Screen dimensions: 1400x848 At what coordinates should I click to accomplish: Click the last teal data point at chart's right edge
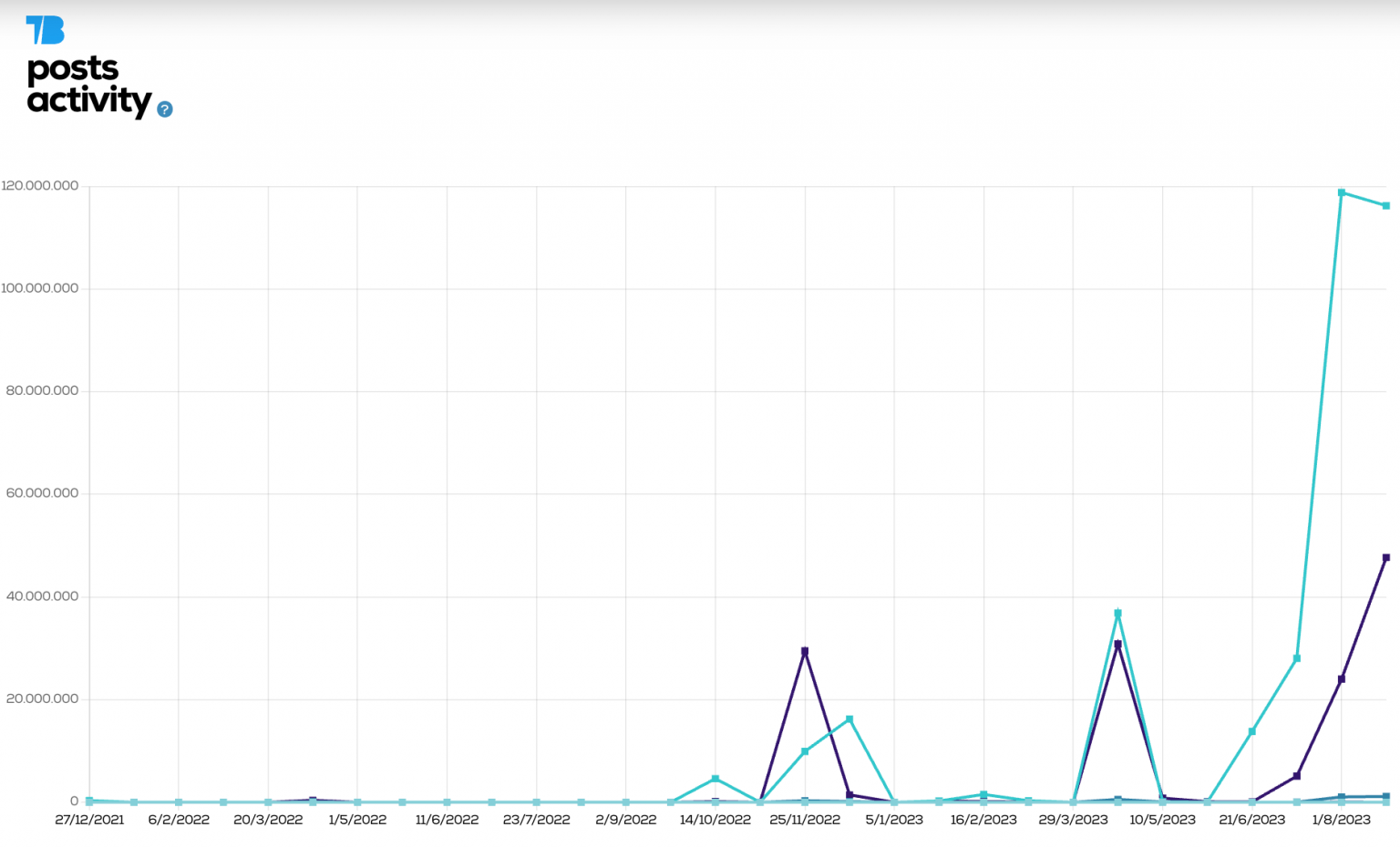point(1387,205)
